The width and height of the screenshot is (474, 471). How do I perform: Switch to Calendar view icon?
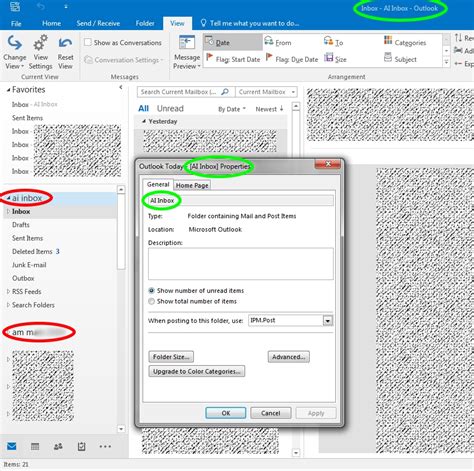35,446
